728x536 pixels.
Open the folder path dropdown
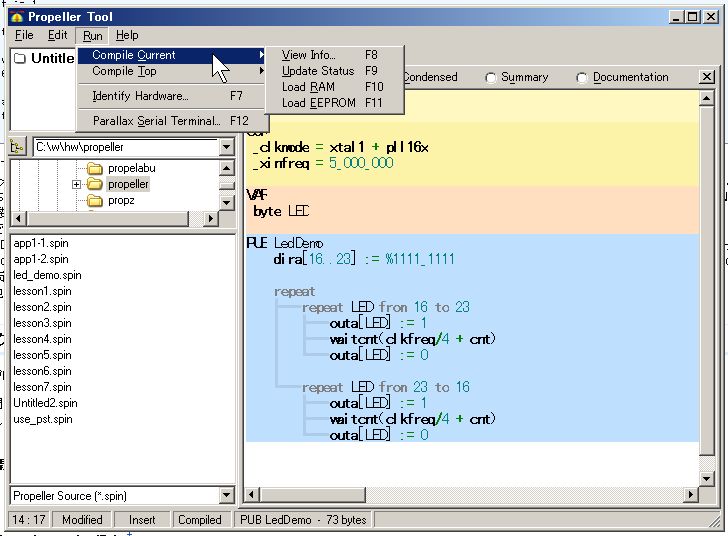[226, 147]
